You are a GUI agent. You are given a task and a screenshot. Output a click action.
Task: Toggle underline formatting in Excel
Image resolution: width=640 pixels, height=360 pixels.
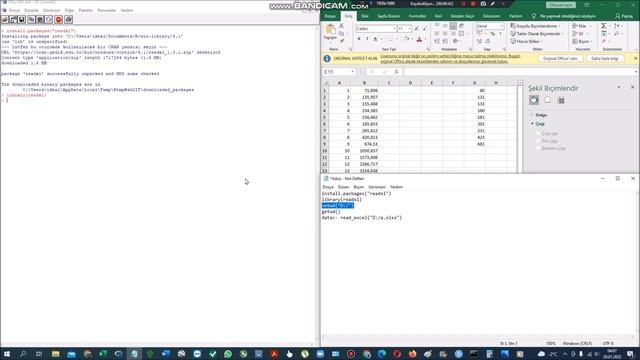coord(375,39)
